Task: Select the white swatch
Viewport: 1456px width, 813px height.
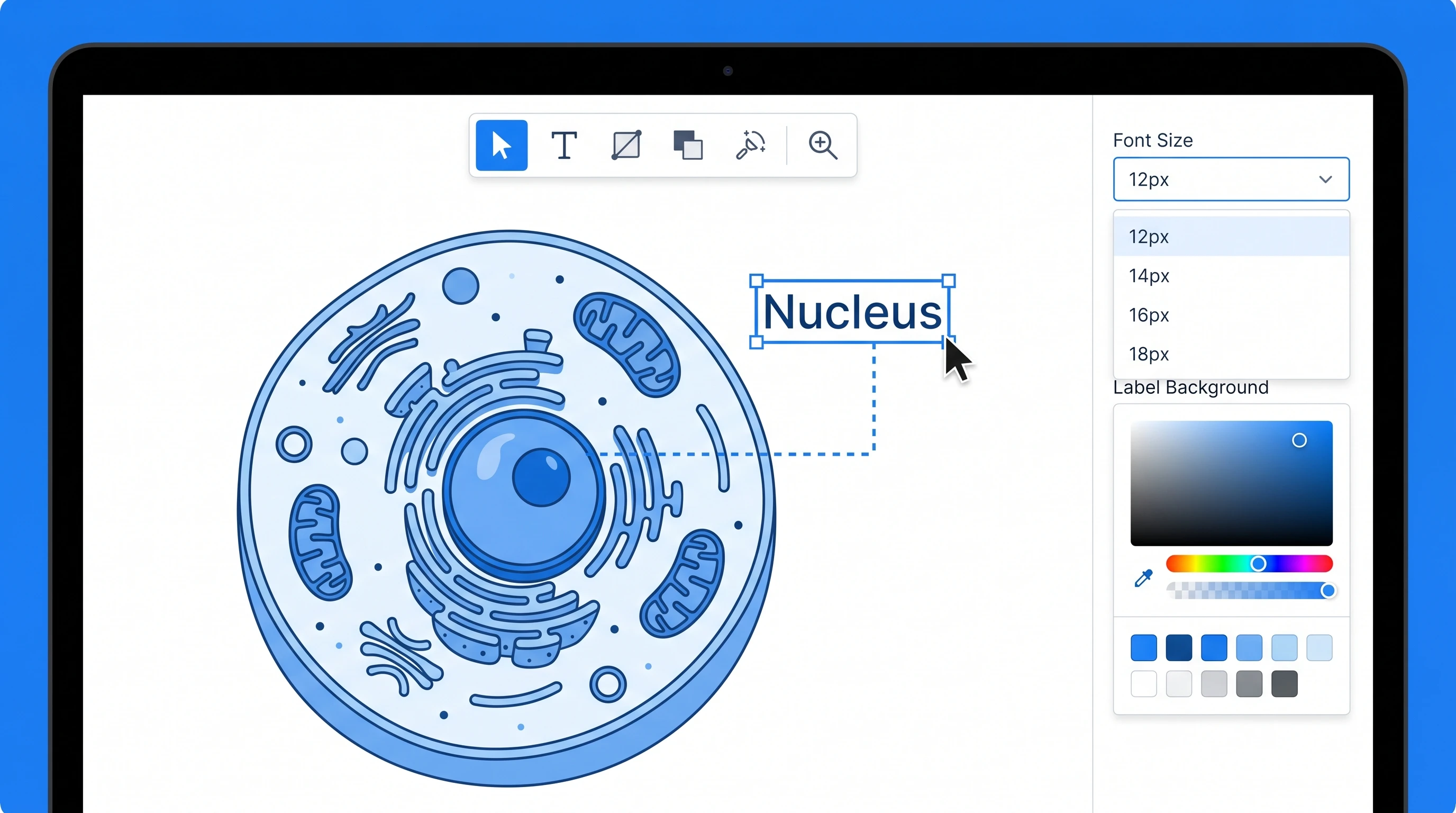Action: [1143, 684]
